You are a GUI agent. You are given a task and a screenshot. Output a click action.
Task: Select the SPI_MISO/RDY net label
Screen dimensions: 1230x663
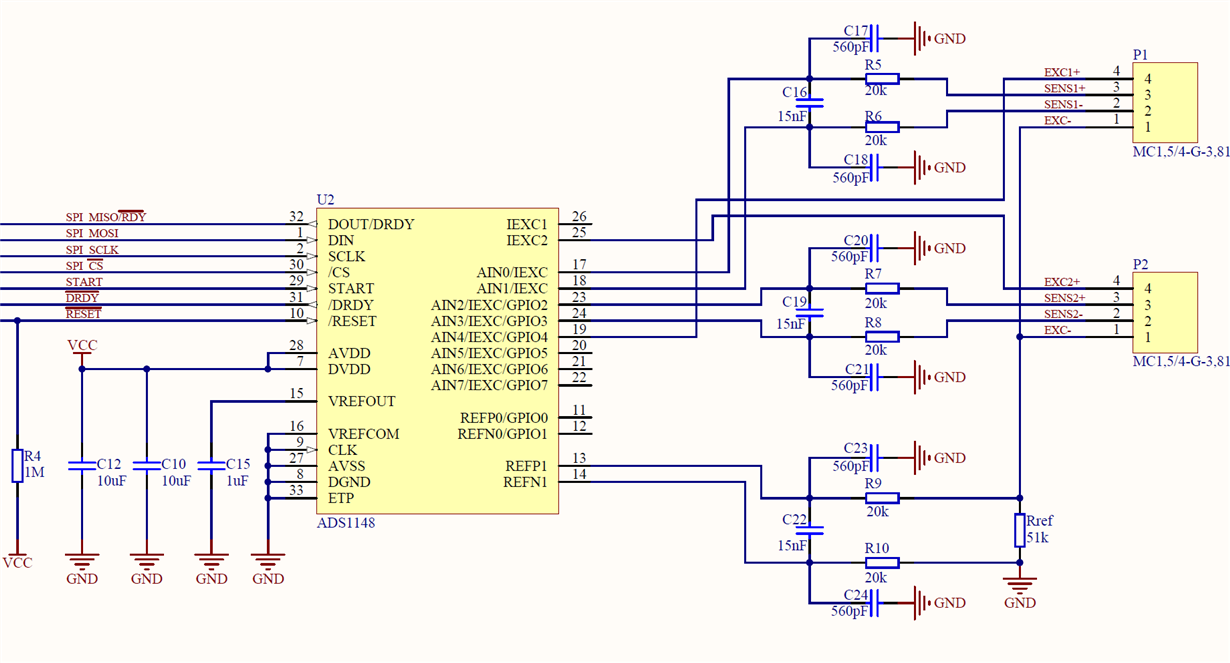tap(105, 217)
